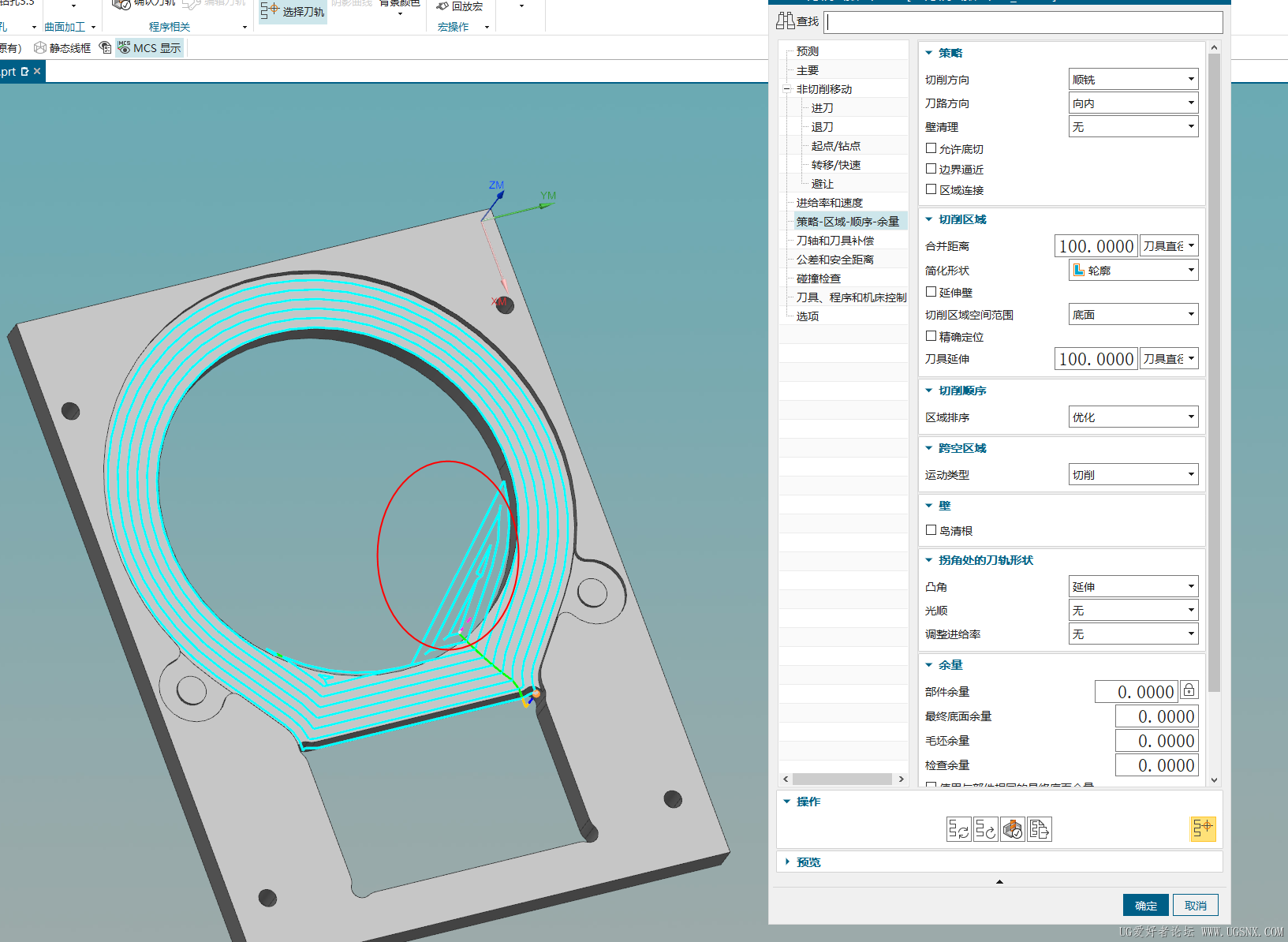Open the 切削区域空间范围 dropdown showing 底面
Viewport: 1288px width, 942px height.
click(x=1133, y=314)
